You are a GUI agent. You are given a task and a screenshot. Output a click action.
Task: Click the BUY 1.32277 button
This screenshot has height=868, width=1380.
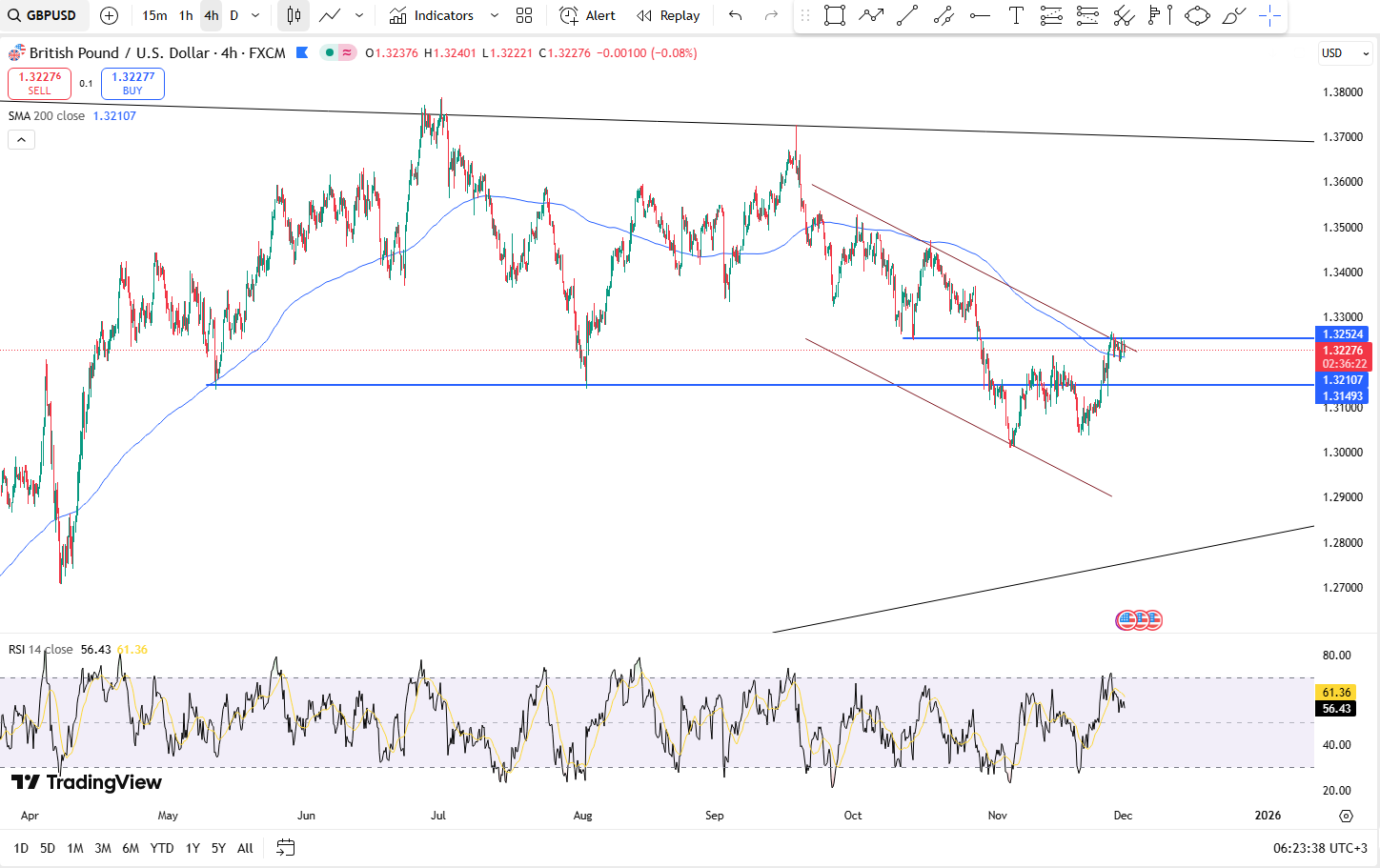132,84
